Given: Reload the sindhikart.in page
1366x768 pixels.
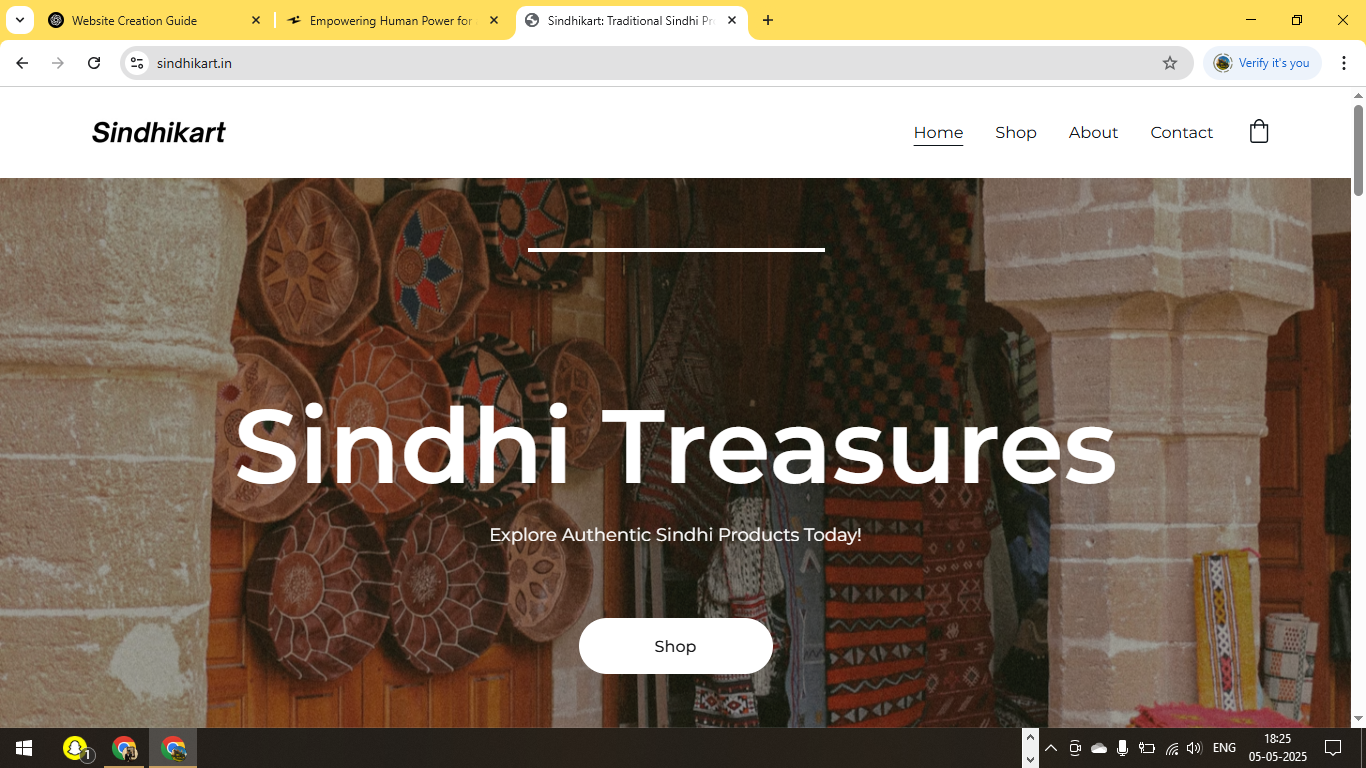Looking at the screenshot, I should coord(94,63).
